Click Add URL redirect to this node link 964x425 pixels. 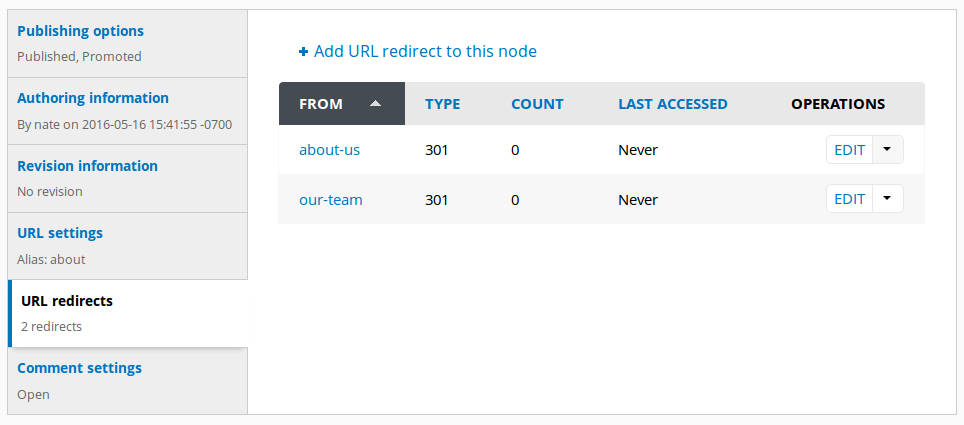point(425,52)
